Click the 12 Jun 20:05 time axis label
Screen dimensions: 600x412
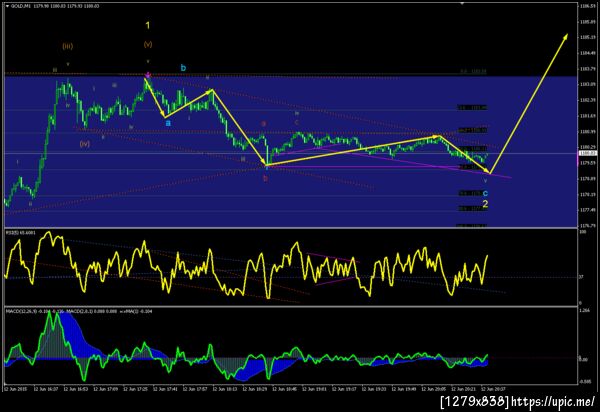click(434, 389)
